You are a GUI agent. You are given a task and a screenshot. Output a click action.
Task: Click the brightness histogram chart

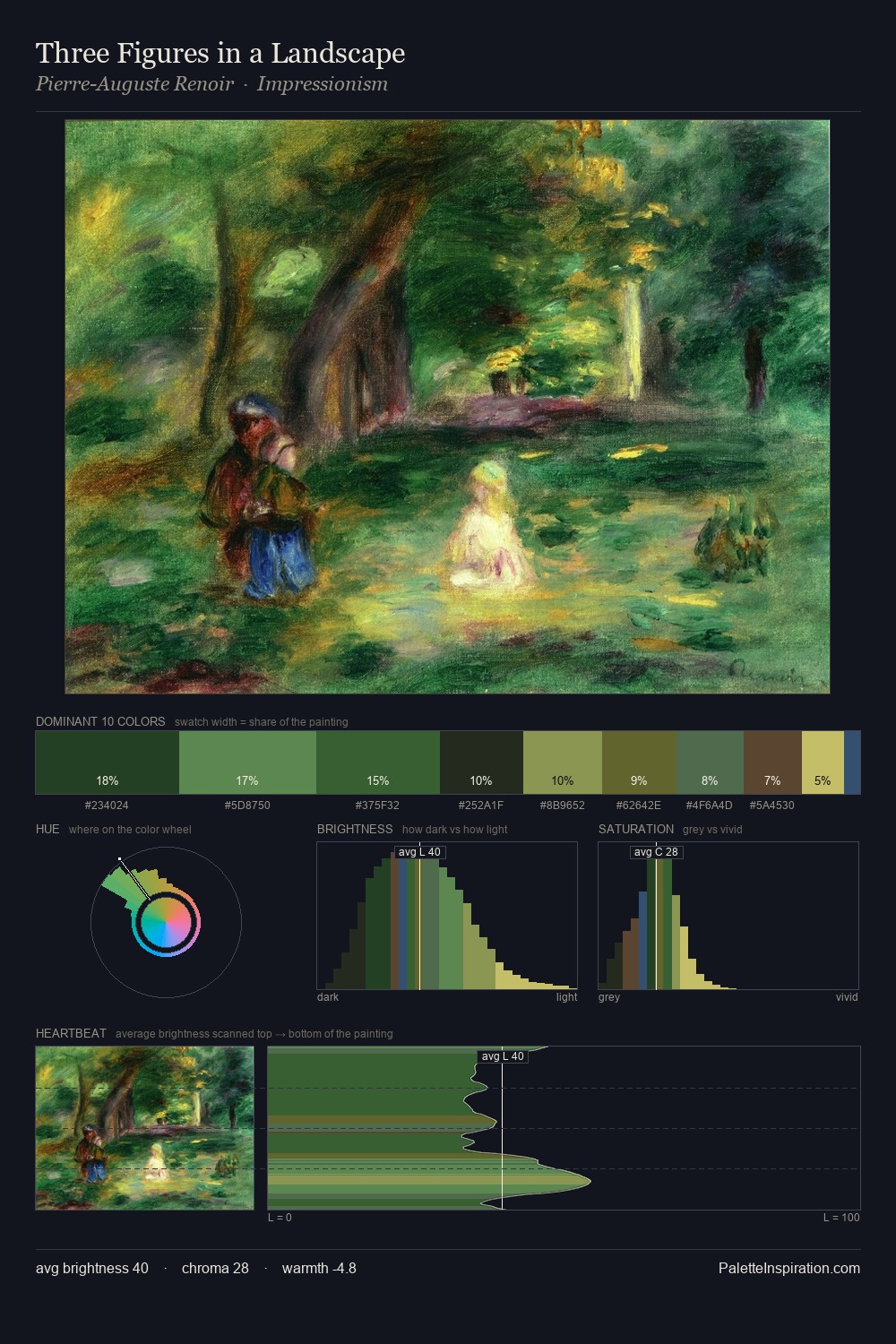point(447,916)
